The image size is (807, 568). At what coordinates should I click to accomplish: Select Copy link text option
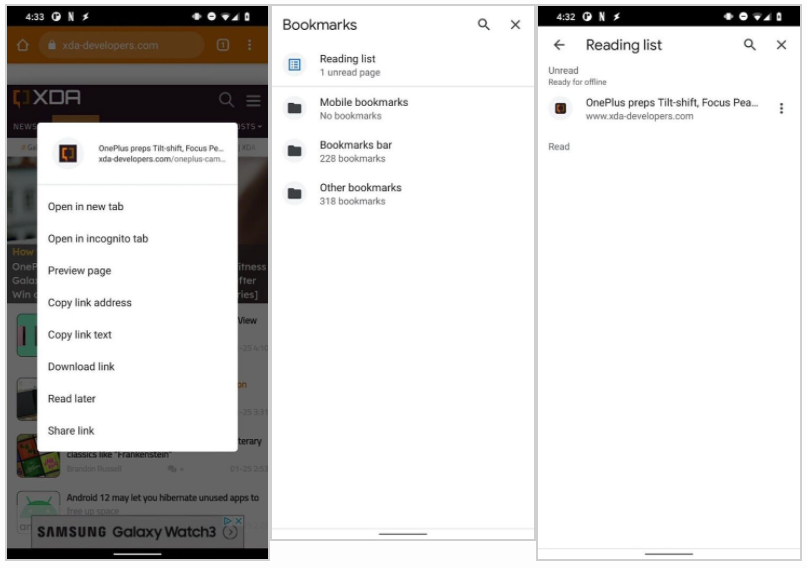137,334
